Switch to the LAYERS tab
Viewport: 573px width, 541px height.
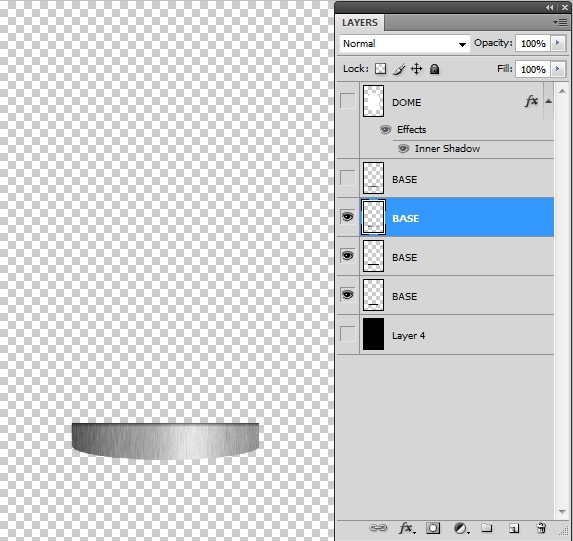click(360, 23)
